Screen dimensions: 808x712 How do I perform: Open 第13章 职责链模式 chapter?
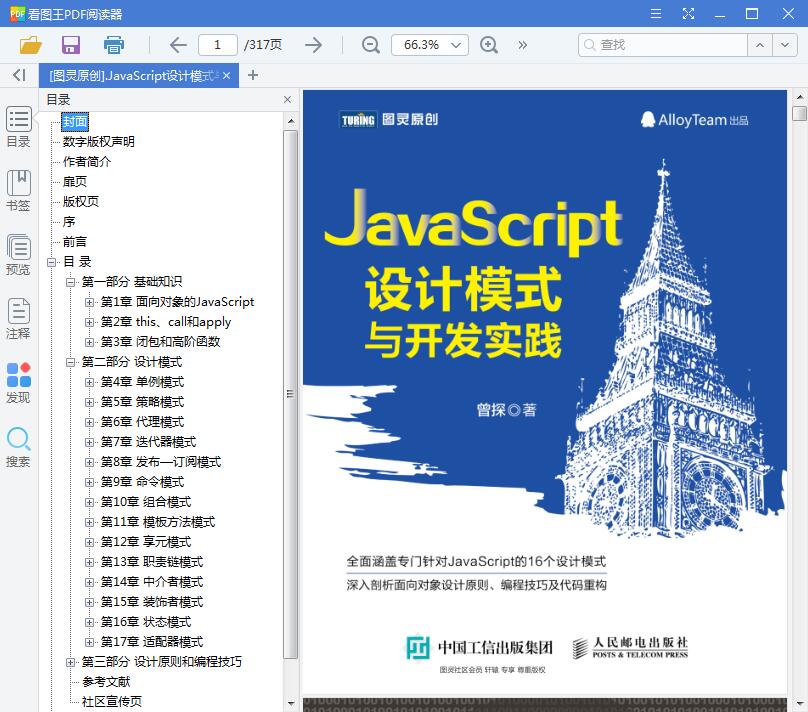tap(152, 562)
